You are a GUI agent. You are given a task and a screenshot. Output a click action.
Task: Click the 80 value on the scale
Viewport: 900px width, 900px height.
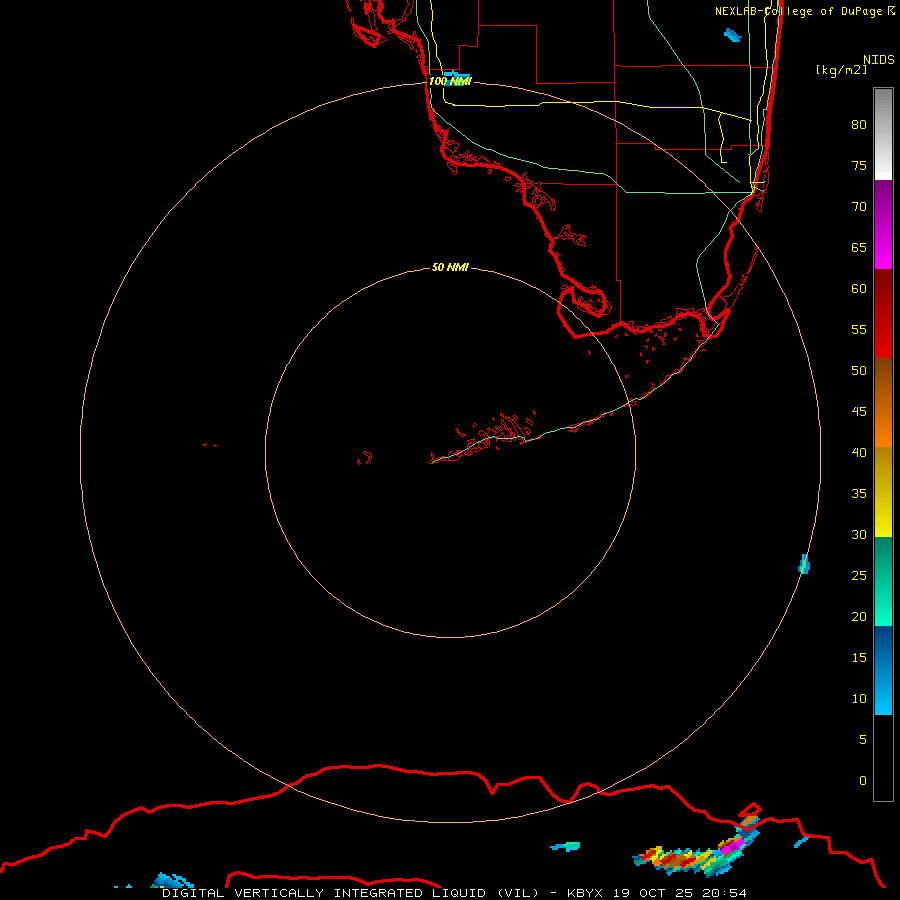pyautogui.click(x=859, y=125)
